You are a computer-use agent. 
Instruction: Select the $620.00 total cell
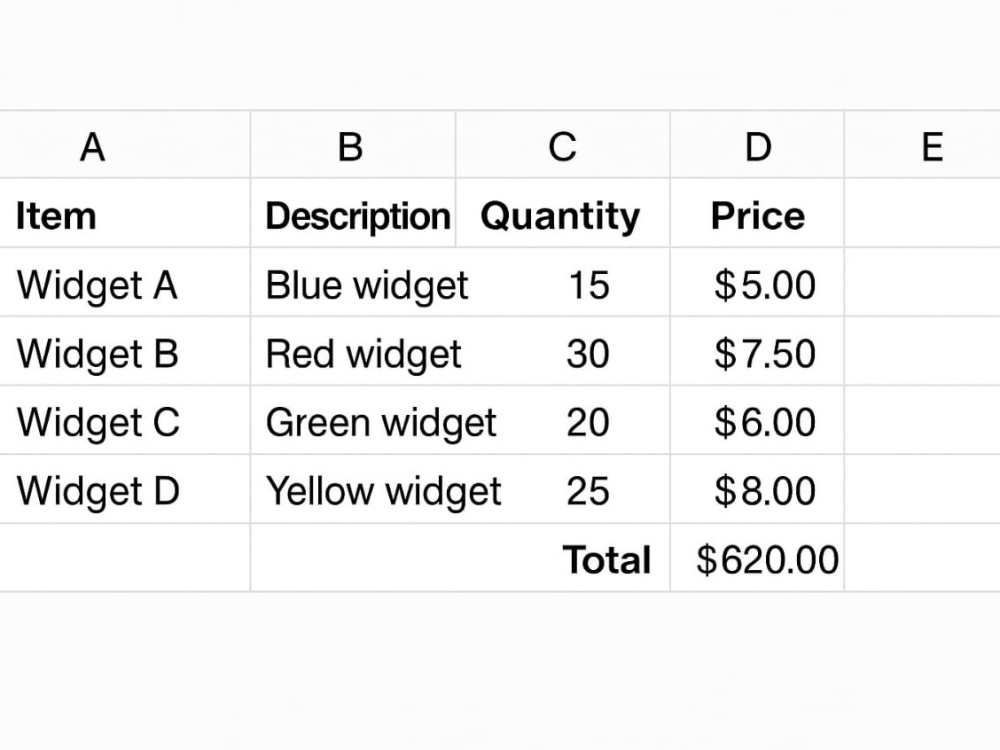click(757, 557)
